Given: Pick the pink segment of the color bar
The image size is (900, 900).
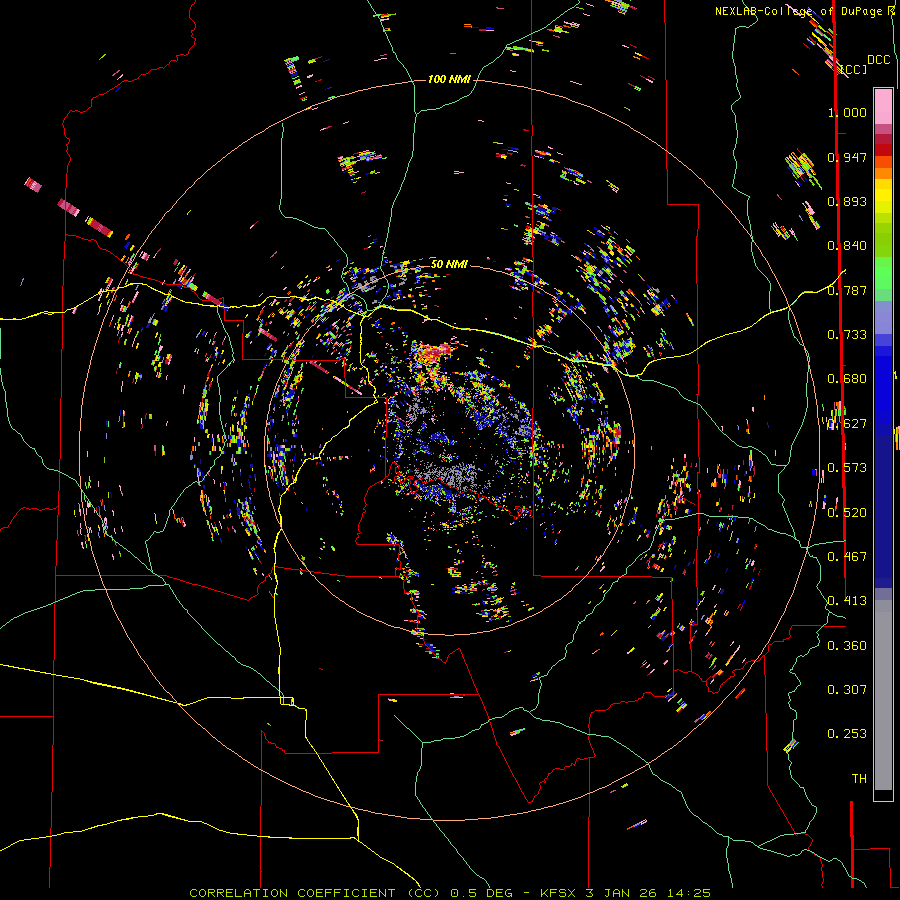Looking at the screenshot, I should point(883,107).
